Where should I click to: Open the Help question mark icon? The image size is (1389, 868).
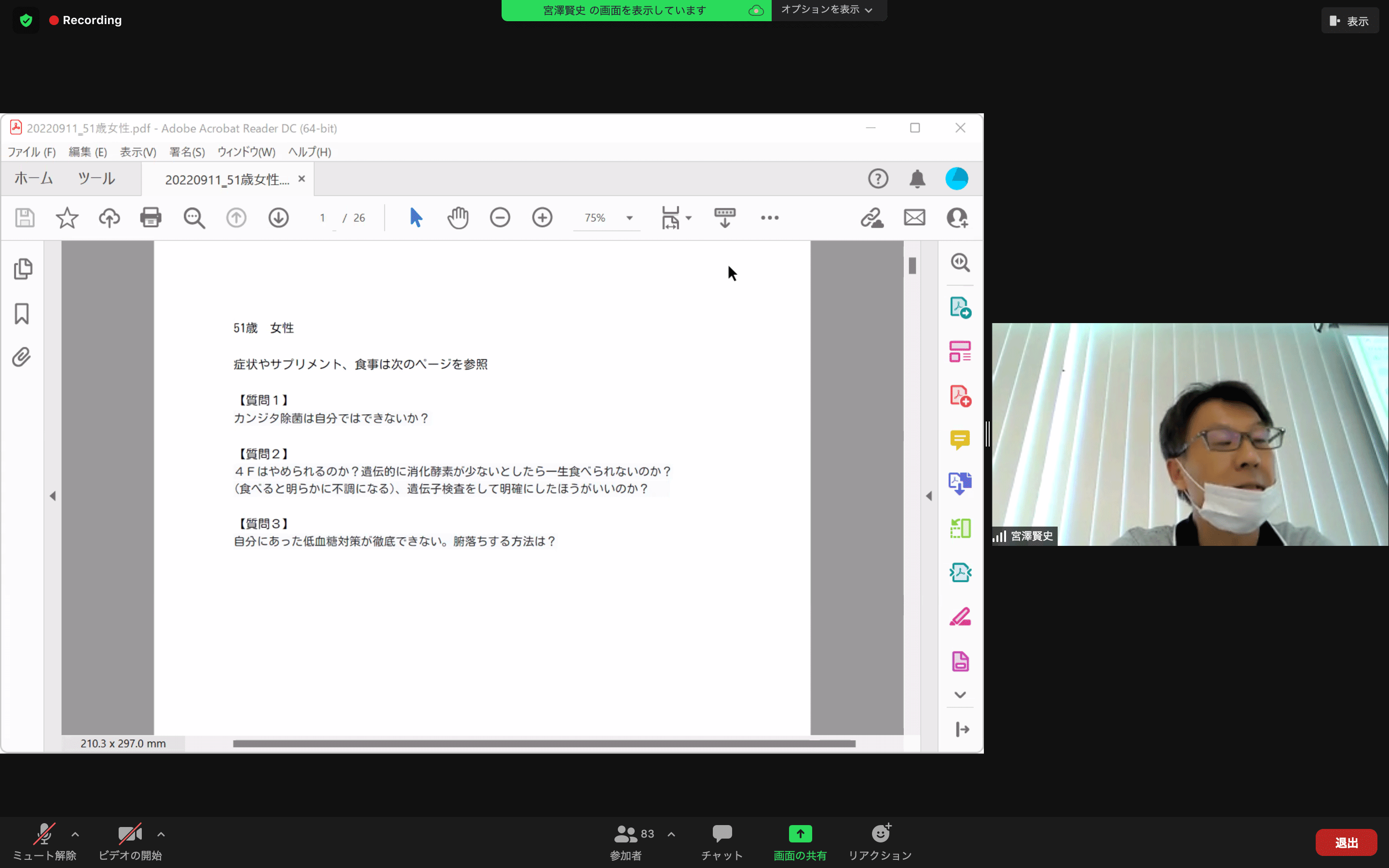point(878,178)
